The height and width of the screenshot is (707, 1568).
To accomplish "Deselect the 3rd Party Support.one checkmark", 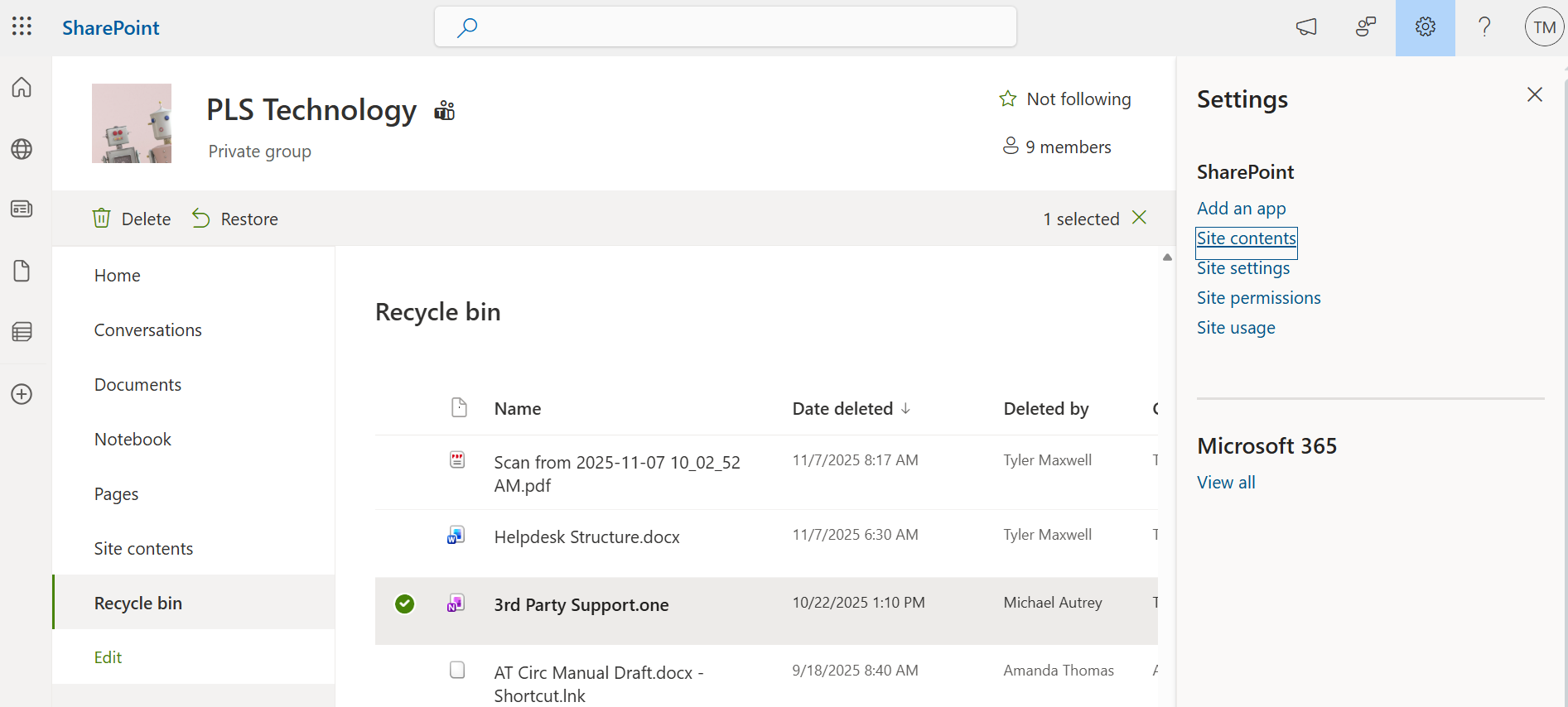I will pos(404,604).
